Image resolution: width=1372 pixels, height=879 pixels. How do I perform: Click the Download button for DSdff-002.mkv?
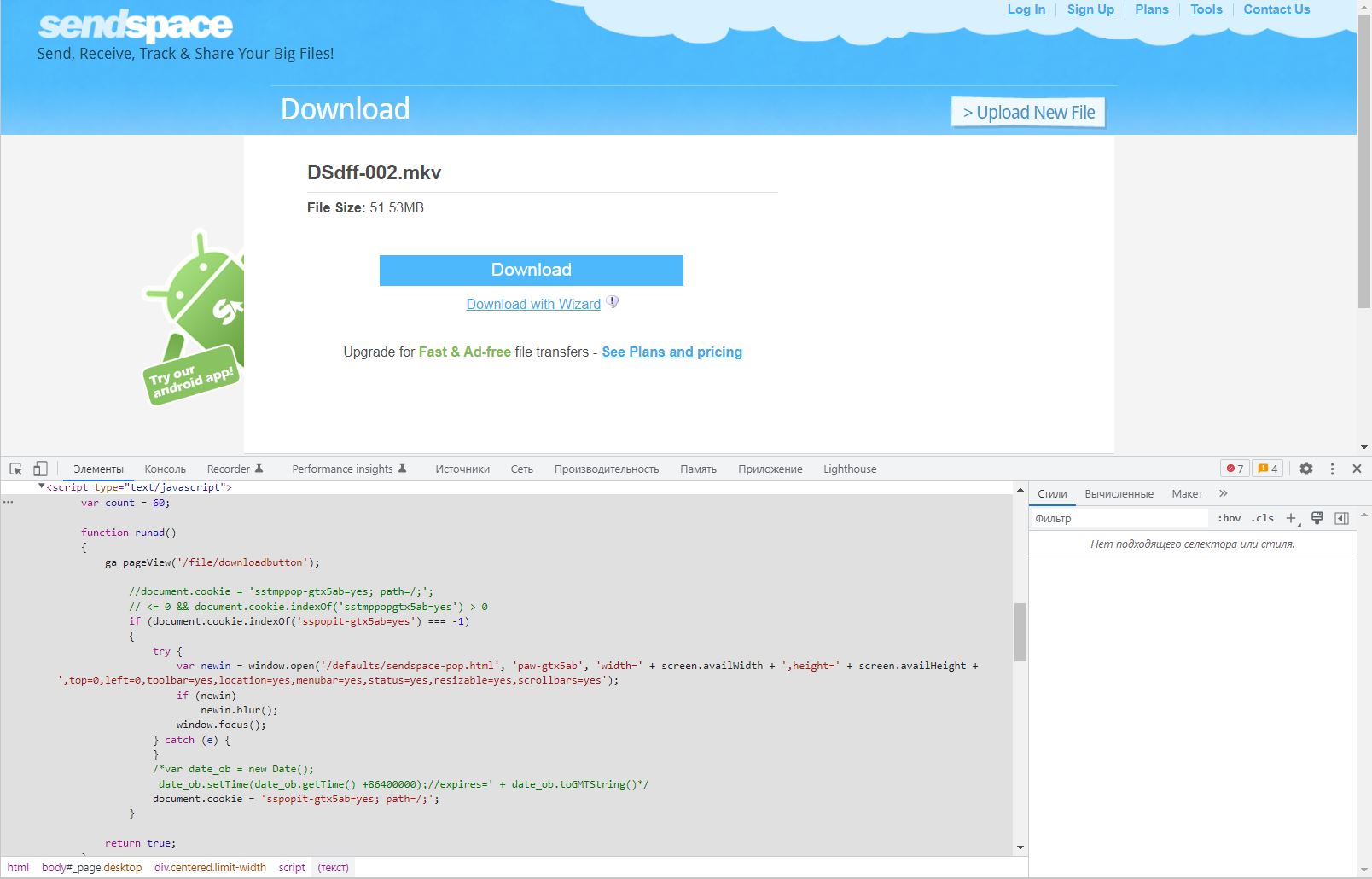tap(531, 270)
